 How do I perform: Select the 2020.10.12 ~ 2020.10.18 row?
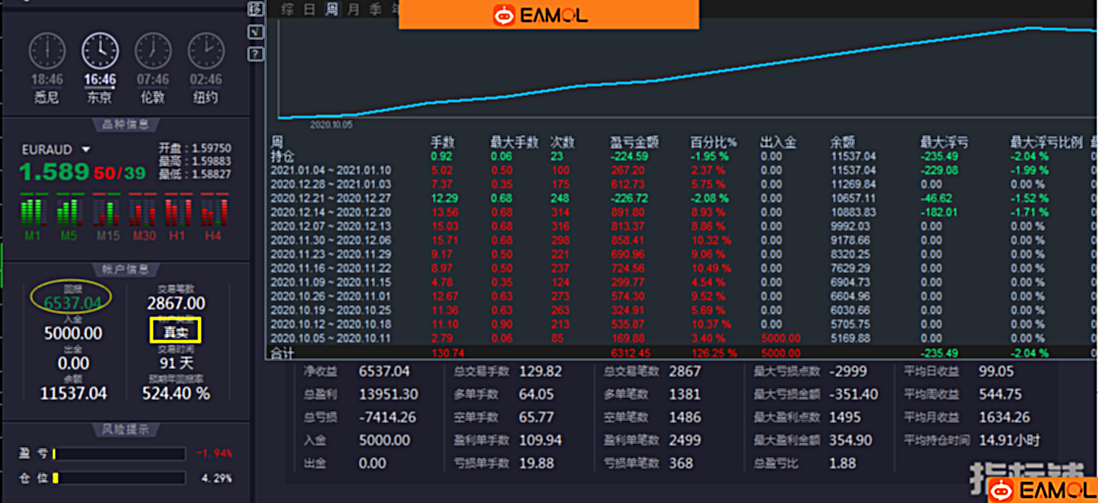click(680, 324)
